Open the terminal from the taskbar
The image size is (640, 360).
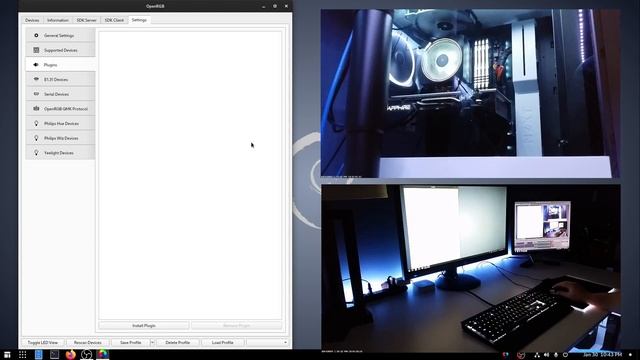tap(54, 354)
